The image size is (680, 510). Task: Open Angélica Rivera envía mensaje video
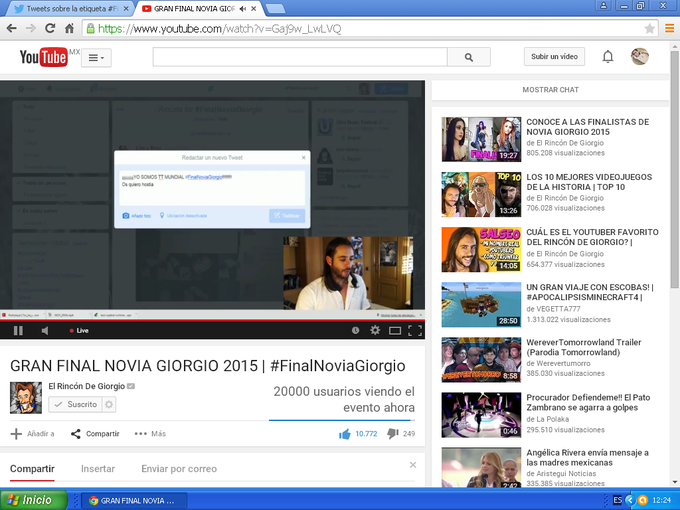[588, 457]
